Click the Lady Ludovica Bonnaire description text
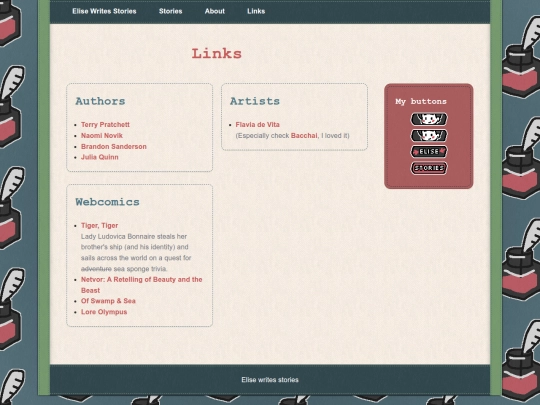The width and height of the screenshot is (540, 405). tap(136, 252)
